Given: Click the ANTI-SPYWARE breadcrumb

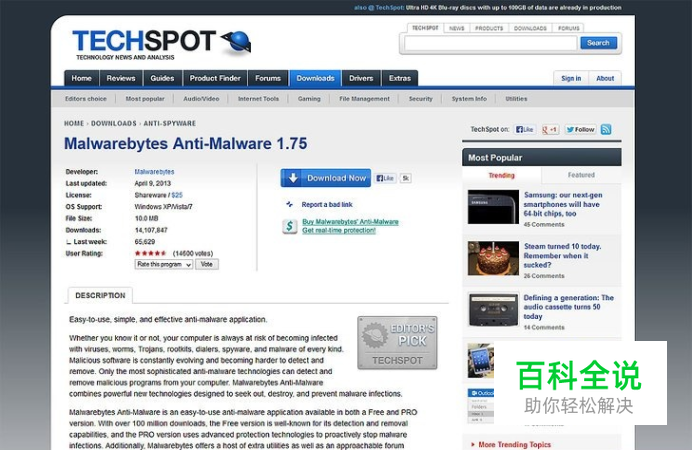Looking at the screenshot, I should point(169,124).
